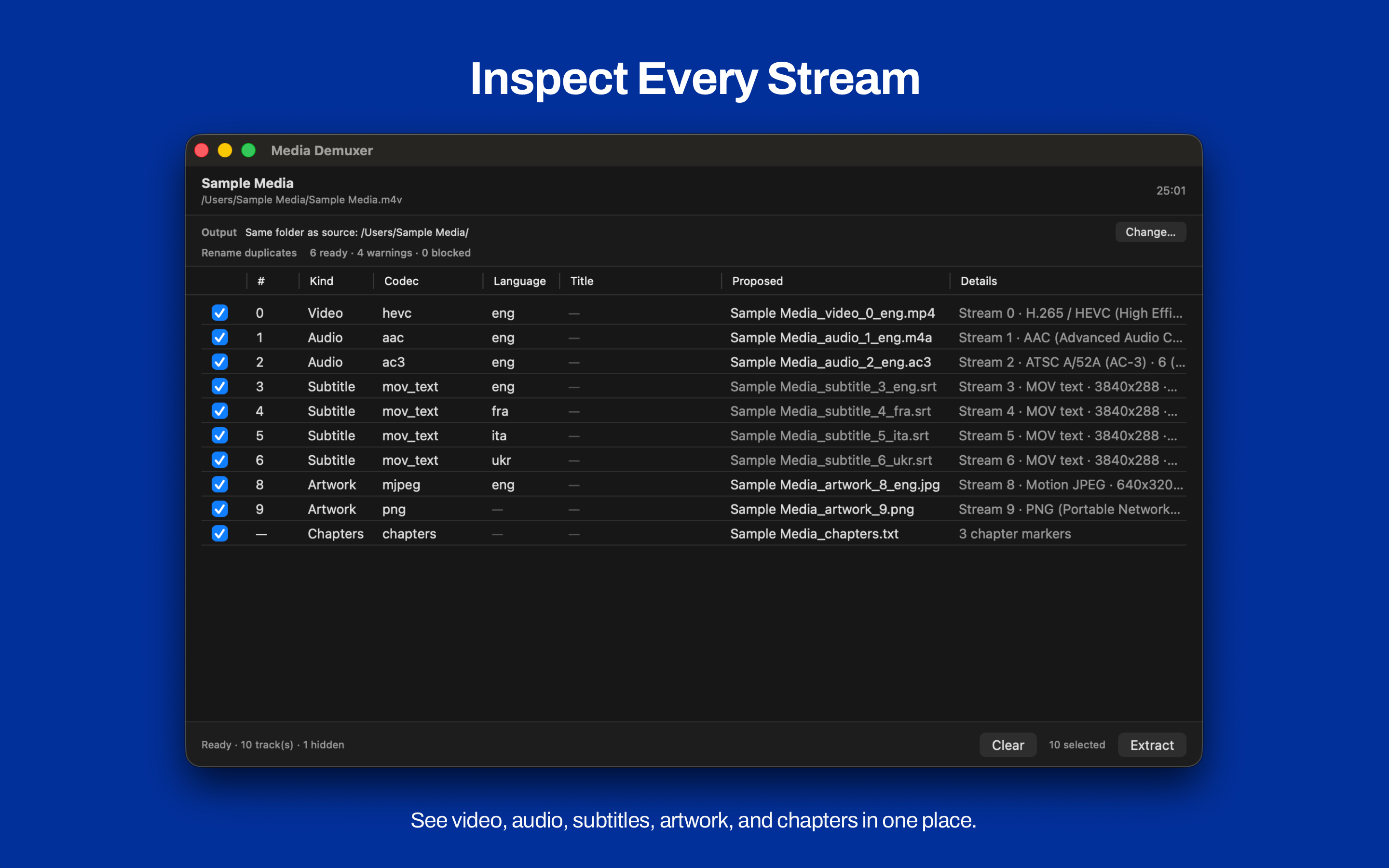Sort by the # column header
This screenshot has width=1389, height=868.
tap(261, 281)
